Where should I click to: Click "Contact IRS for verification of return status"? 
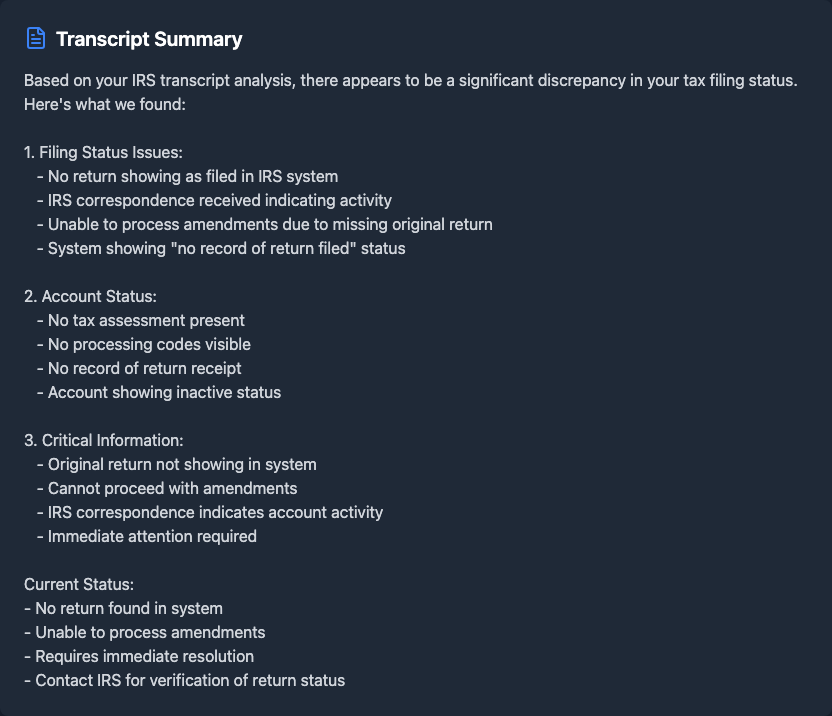pos(184,680)
